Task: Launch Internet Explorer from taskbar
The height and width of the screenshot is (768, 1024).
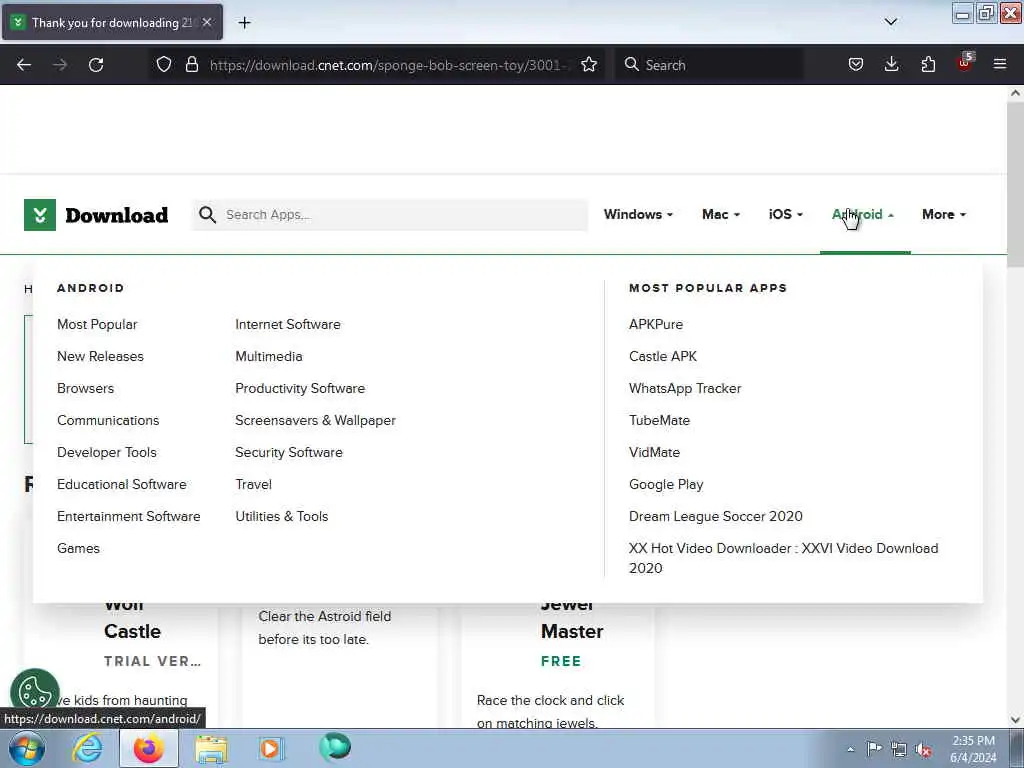Action: [x=87, y=749]
